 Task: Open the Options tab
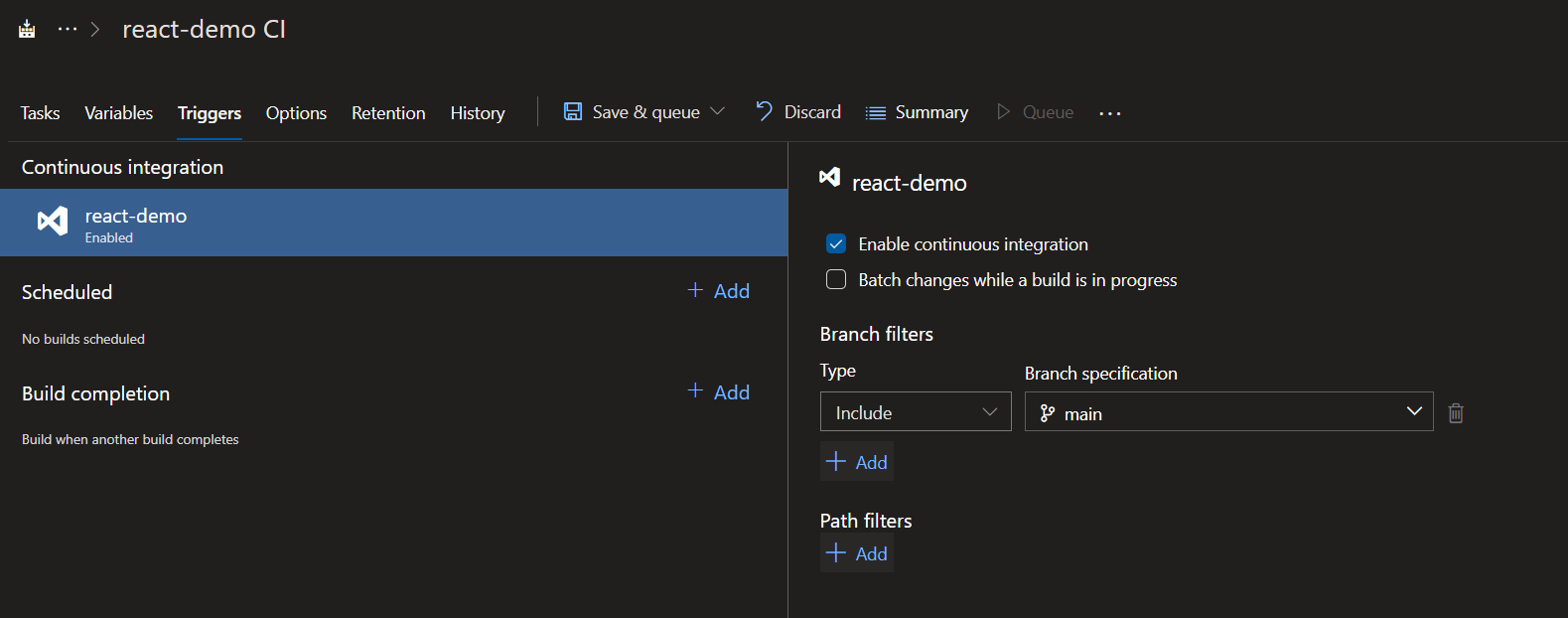pos(296,113)
